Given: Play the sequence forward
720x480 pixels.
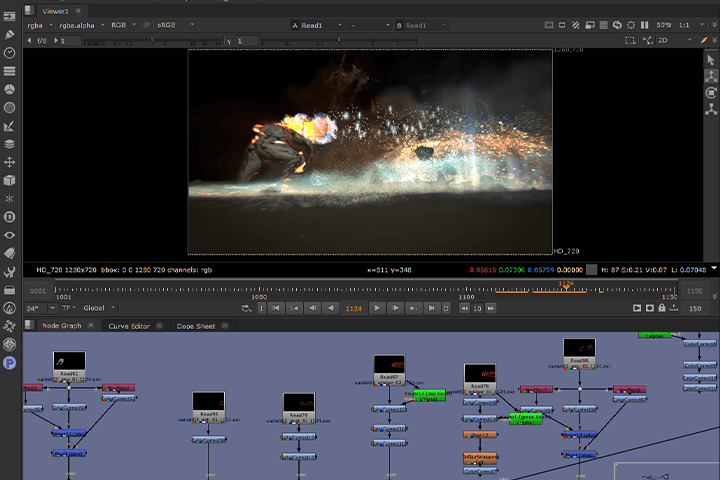Looking at the screenshot, I should coord(377,308).
